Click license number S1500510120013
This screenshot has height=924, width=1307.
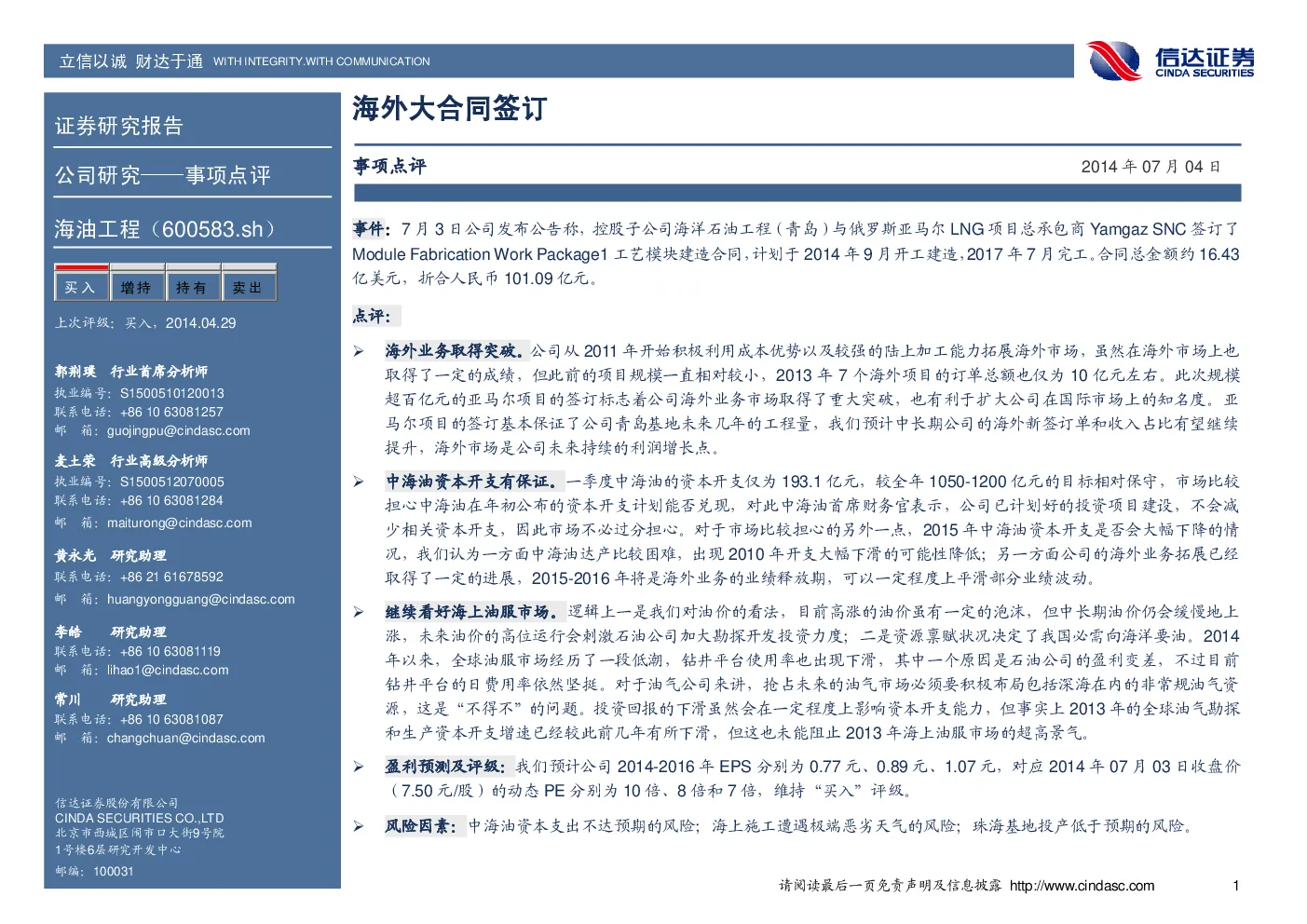tap(172, 393)
